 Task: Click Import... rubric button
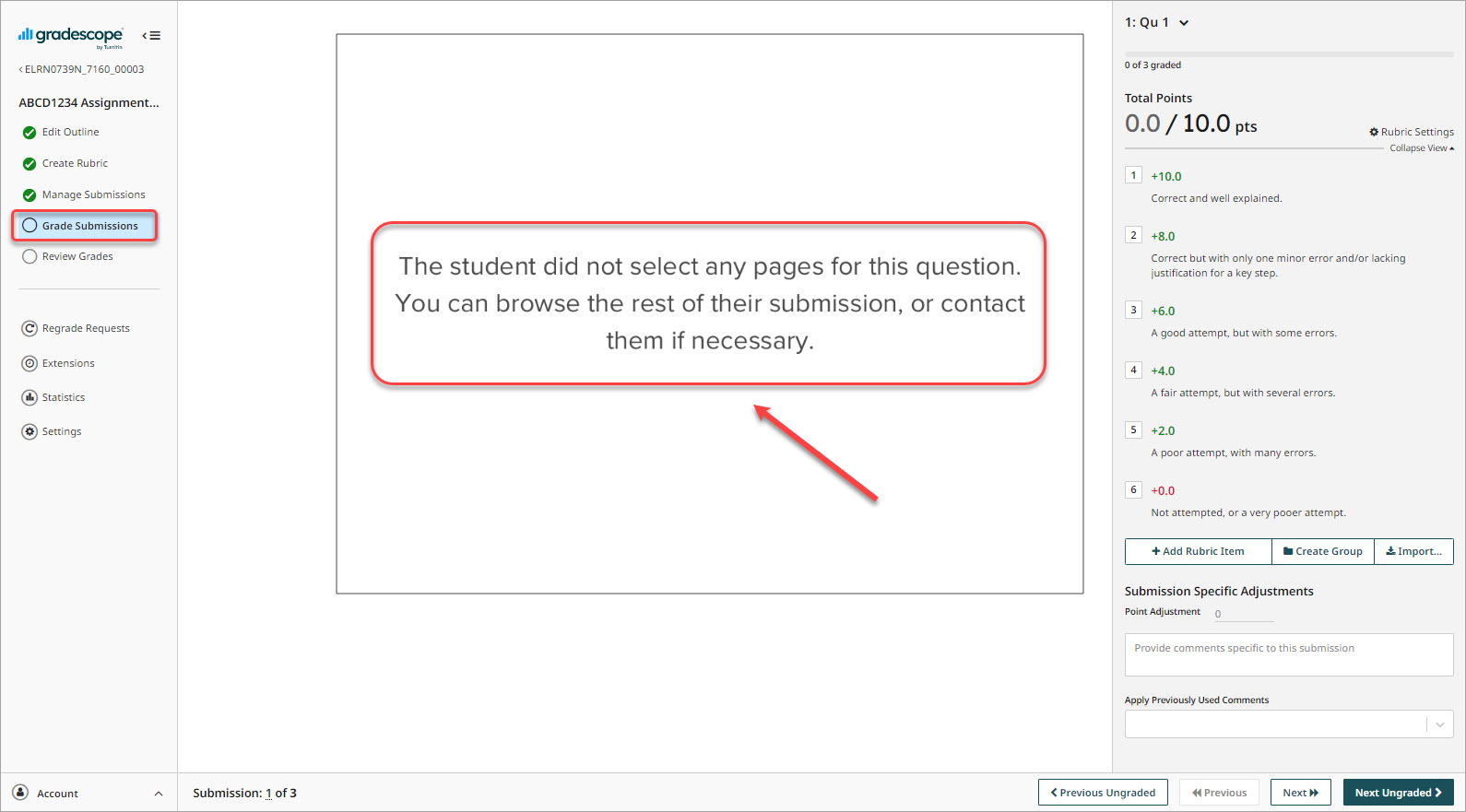(x=1413, y=551)
